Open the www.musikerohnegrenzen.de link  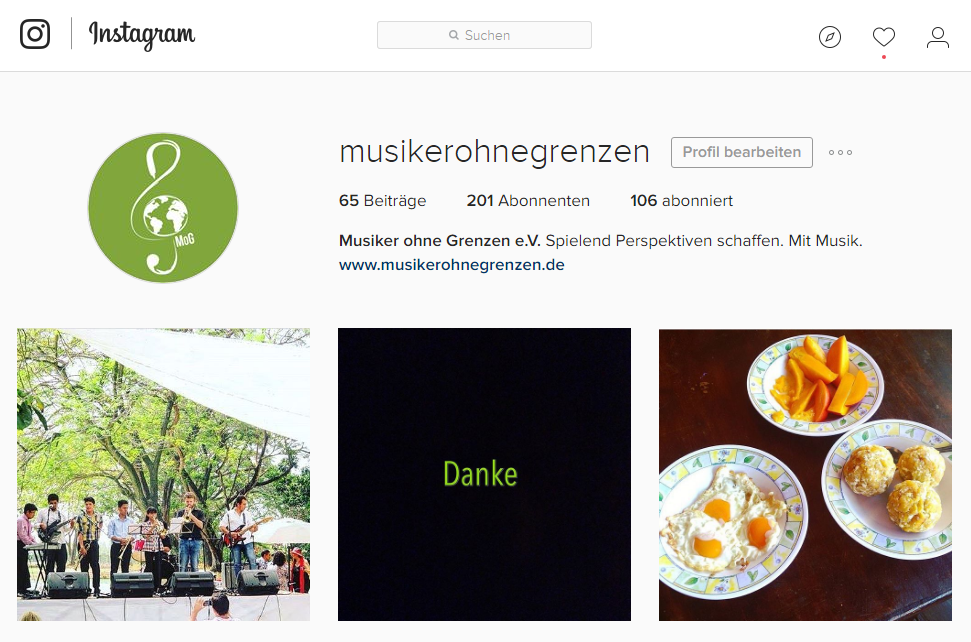click(451, 265)
